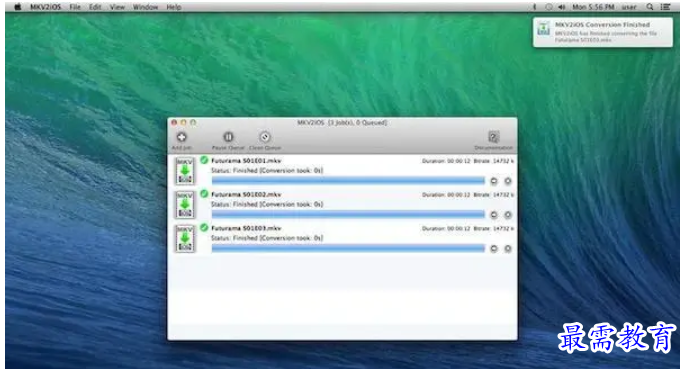Image resolution: width=682 pixels, height=369 pixels.
Task: Open Spotlight search magnifier icon
Action: (x=649, y=7)
